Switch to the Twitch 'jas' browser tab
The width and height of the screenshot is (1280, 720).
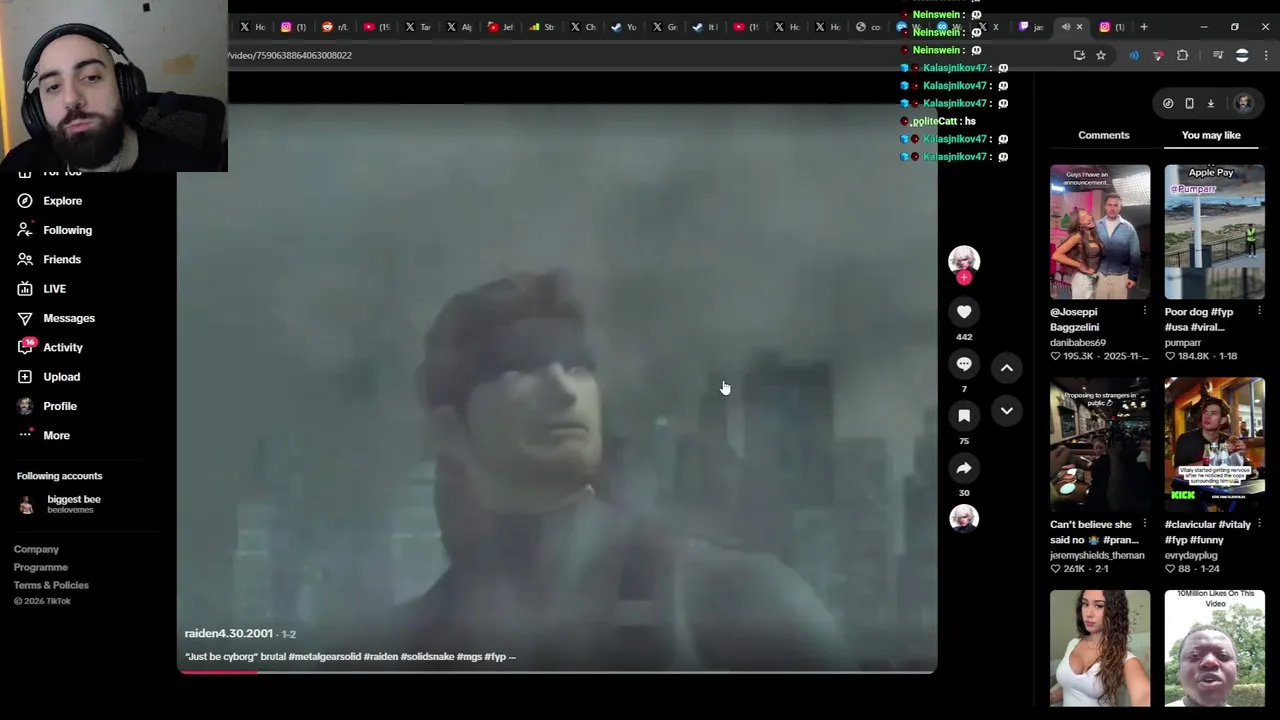(x=1030, y=27)
